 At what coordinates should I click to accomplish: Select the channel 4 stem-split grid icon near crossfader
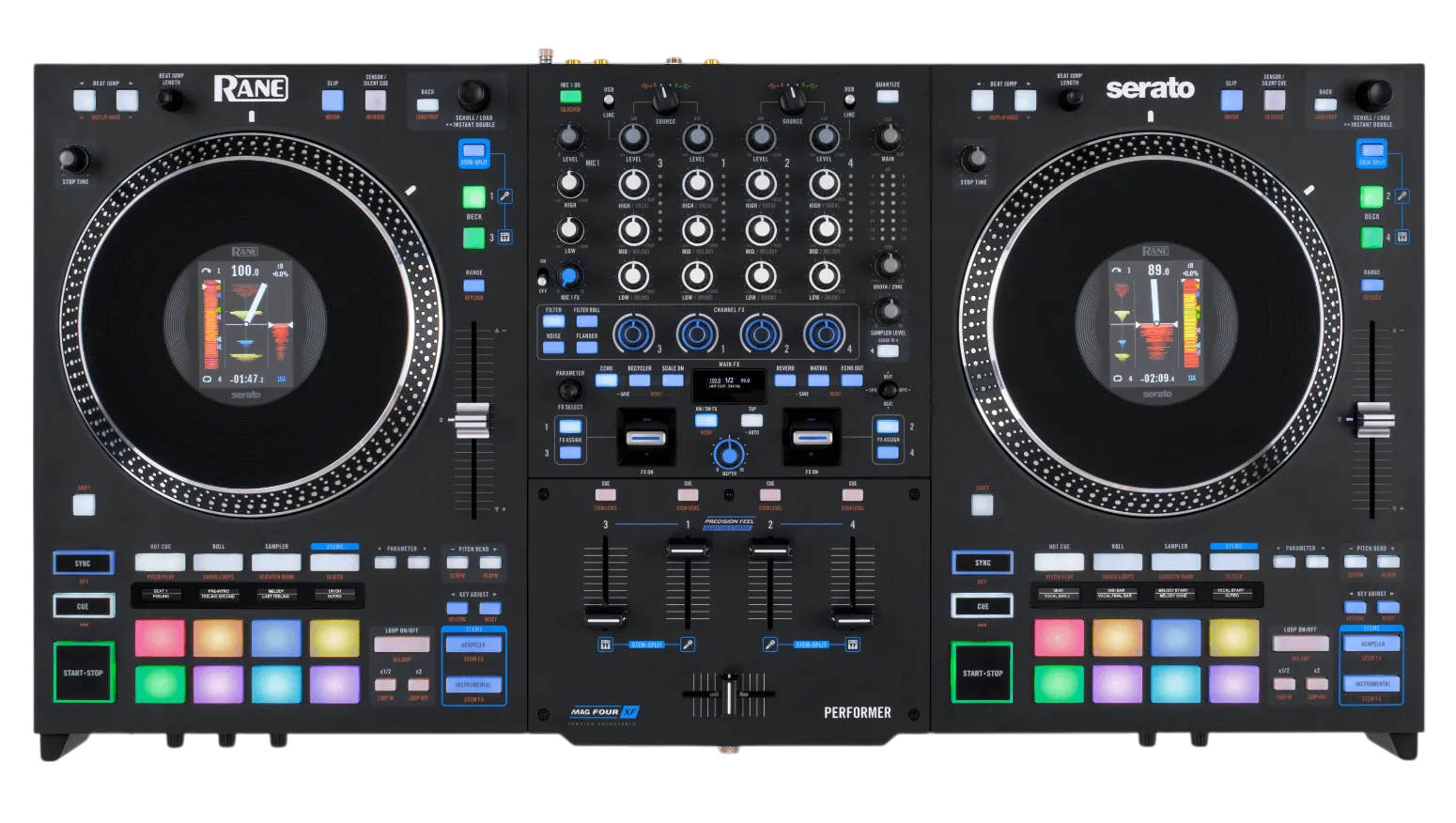852,644
